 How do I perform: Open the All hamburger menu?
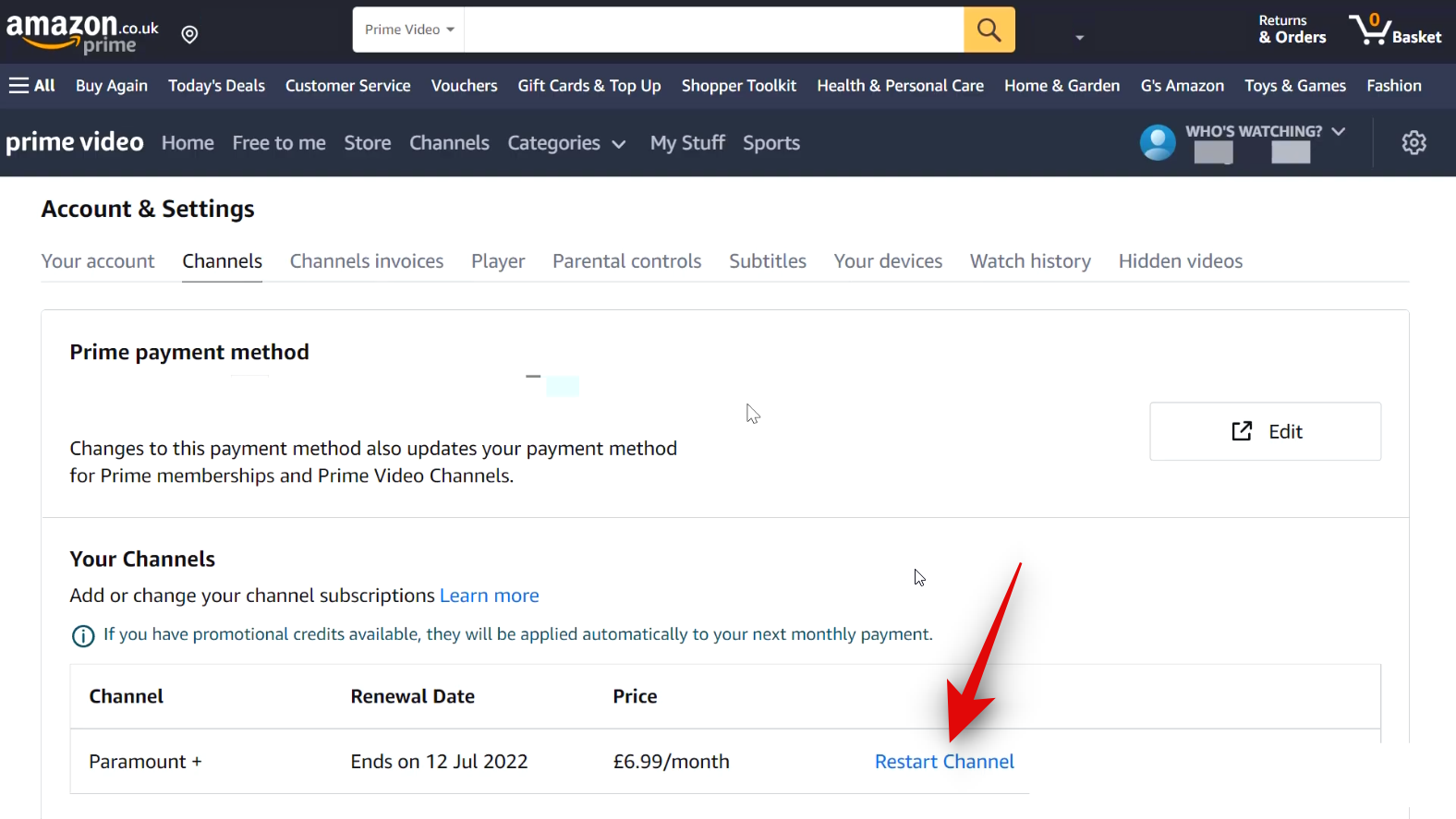pos(32,86)
